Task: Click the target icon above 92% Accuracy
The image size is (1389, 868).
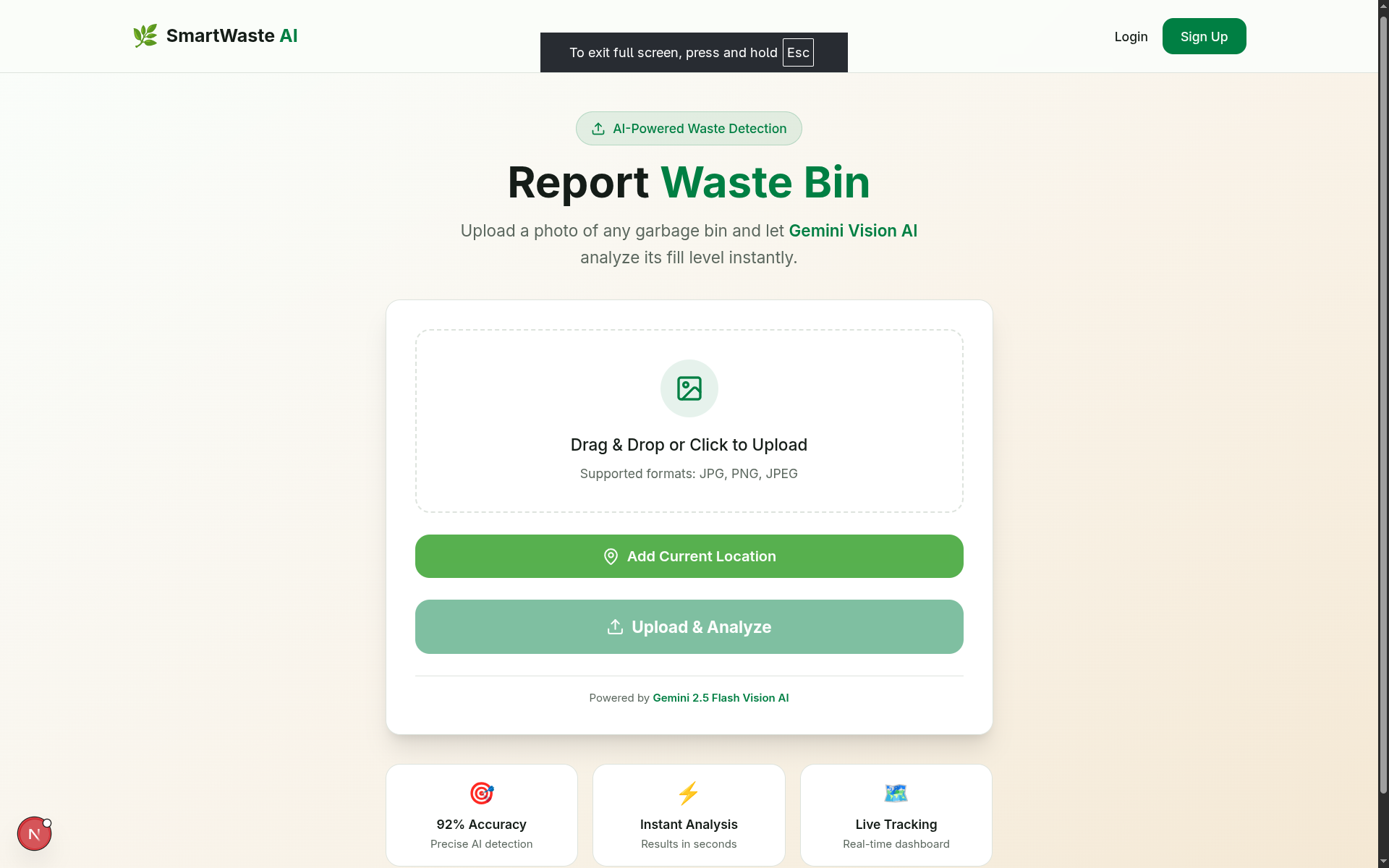Action: pyautogui.click(x=481, y=793)
